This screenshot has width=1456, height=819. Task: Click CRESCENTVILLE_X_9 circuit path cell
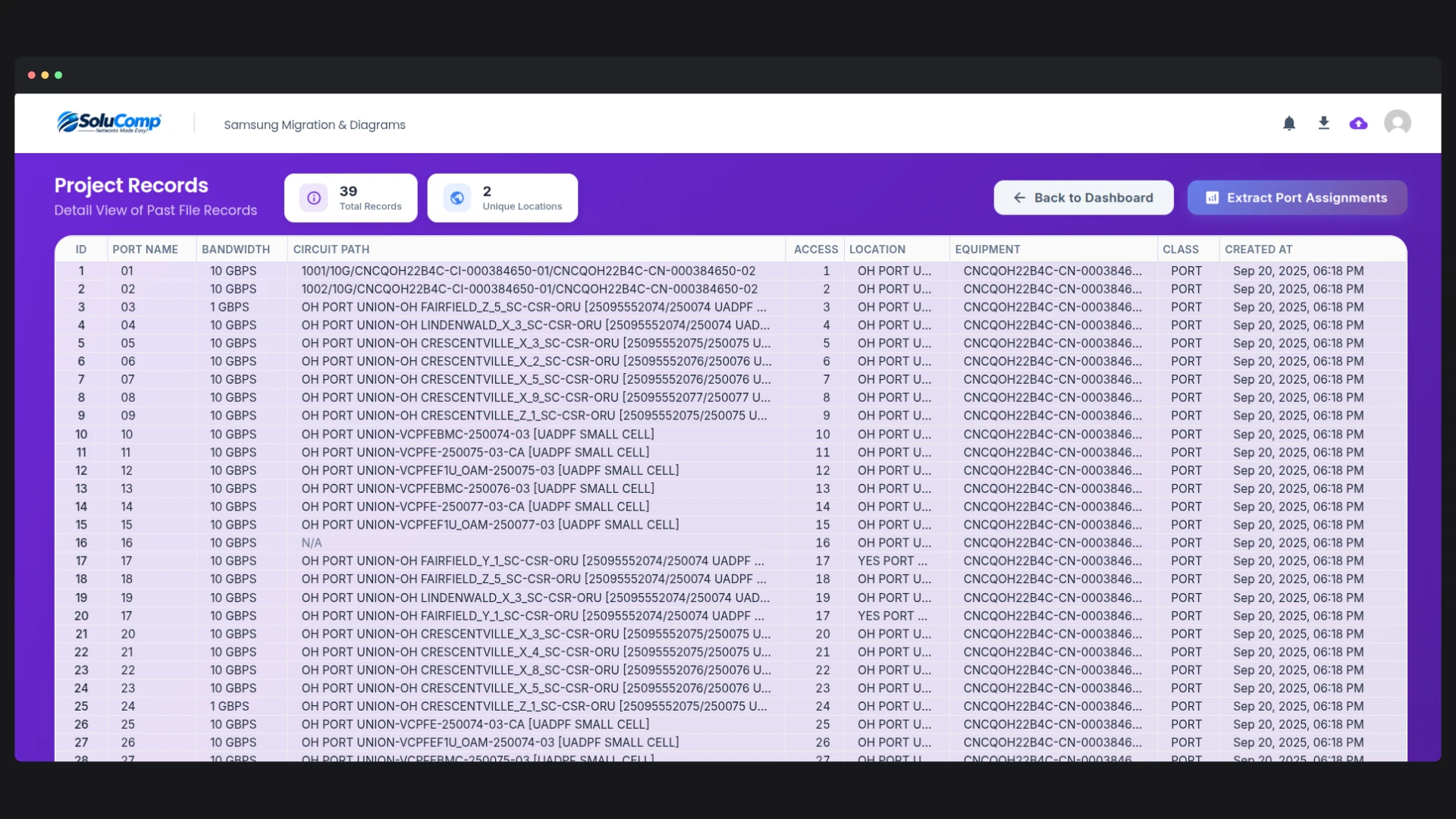(x=535, y=397)
